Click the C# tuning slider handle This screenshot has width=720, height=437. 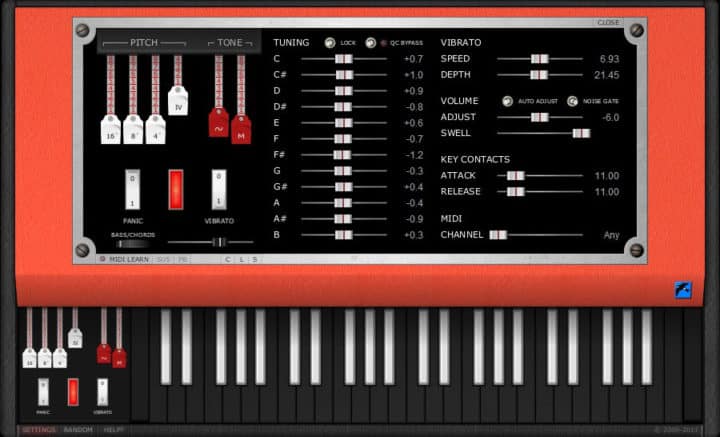point(344,75)
